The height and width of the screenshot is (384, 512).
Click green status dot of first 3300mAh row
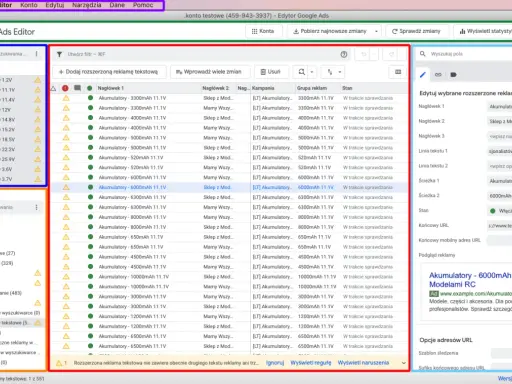pyautogui.click(x=90, y=98)
